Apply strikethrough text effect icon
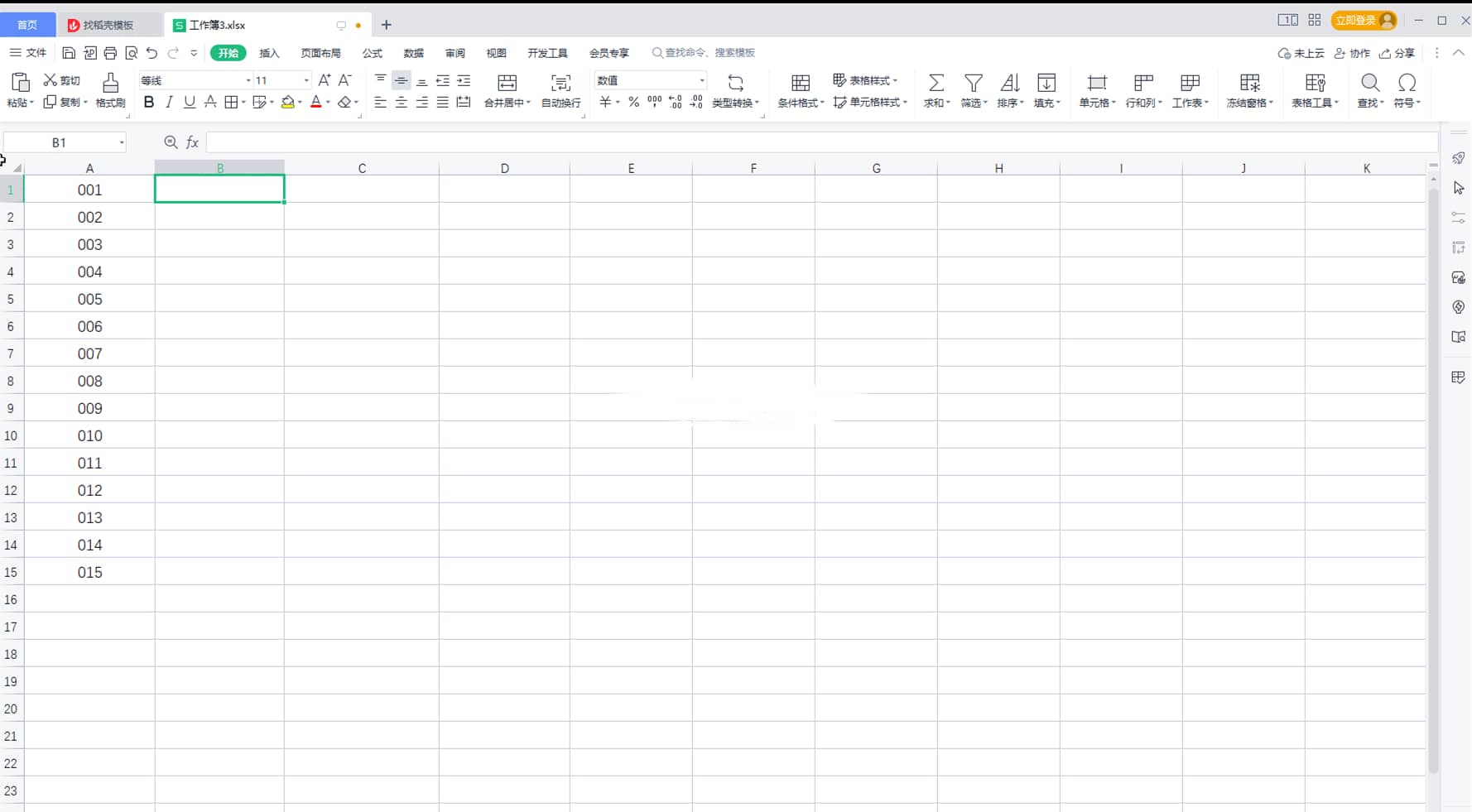 click(x=210, y=102)
